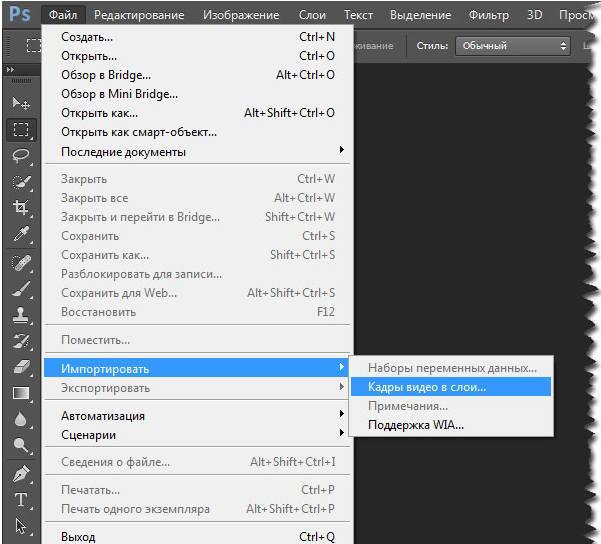Screen dimensions: 601x544
Task: Open the 3D menu
Action: click(x=534, y=15)
